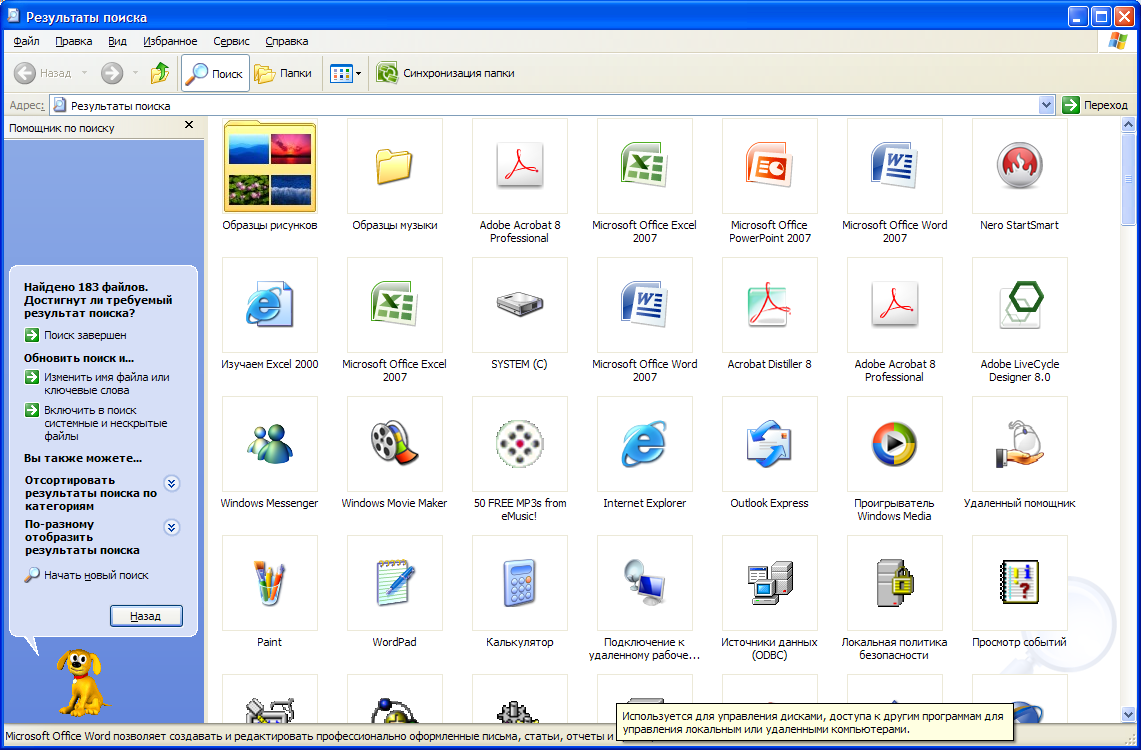The height and width of the screenshot is (750, 1141).
Task: Click Синхронизация папки toolbar button
Action: (445, 73)
